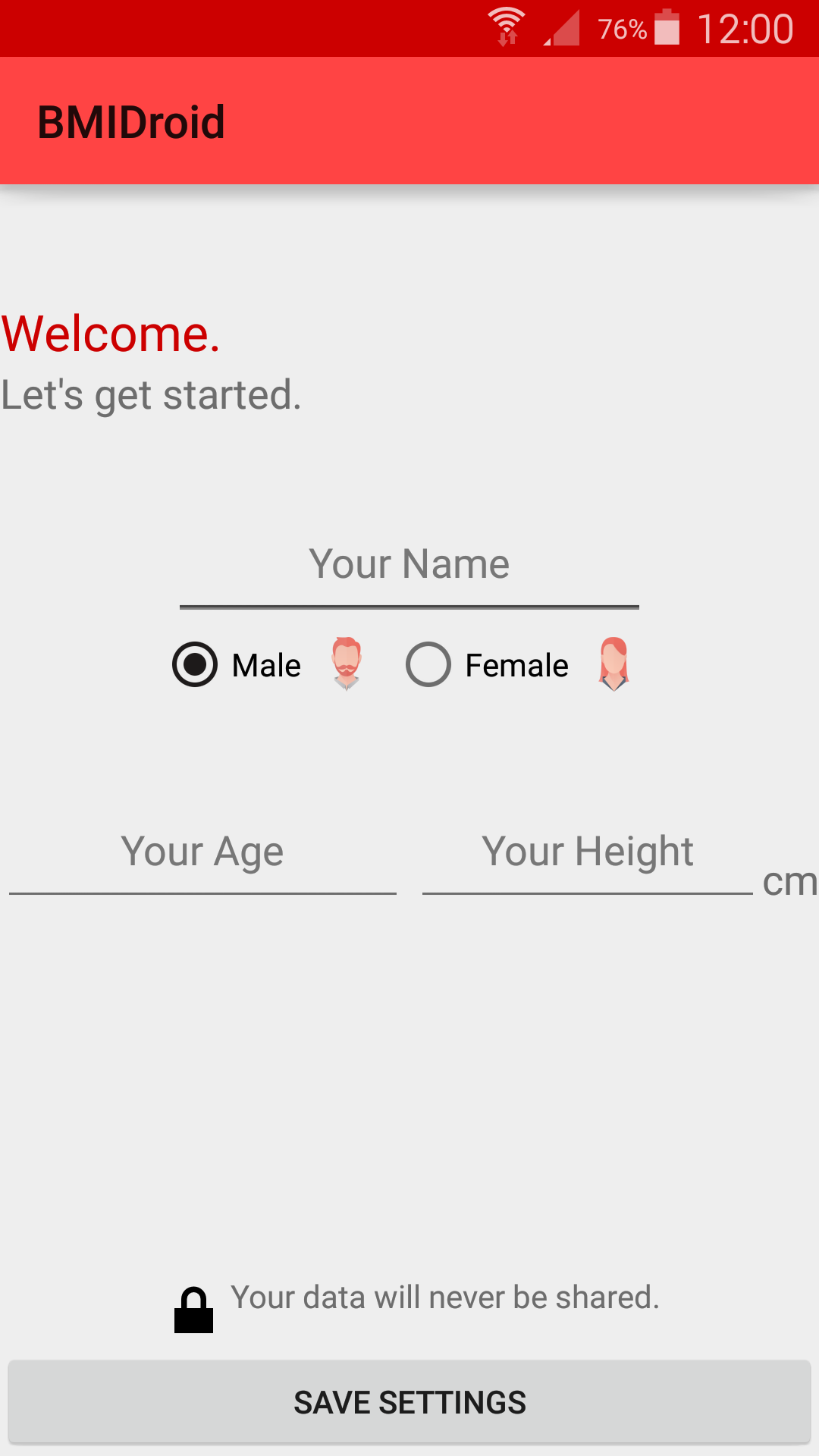The height and width of the screenshot is (1456, 819).
Task: Tap the cm unit label
Action: (x=789, y=882)
